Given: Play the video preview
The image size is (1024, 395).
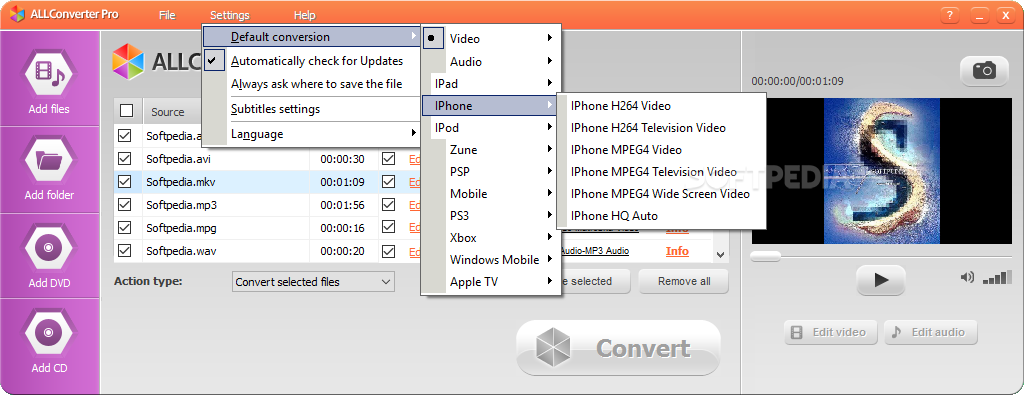Looking at the screenshot, I should point(880,280).
